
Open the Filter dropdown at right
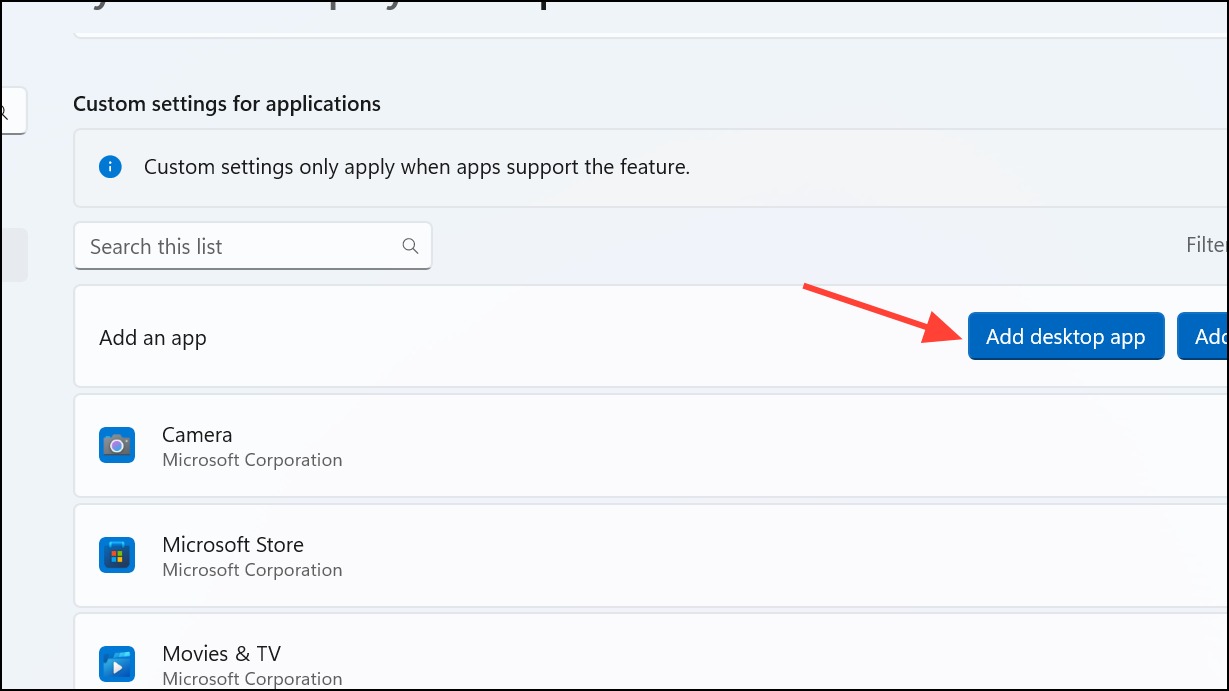tap(1207, 245)
